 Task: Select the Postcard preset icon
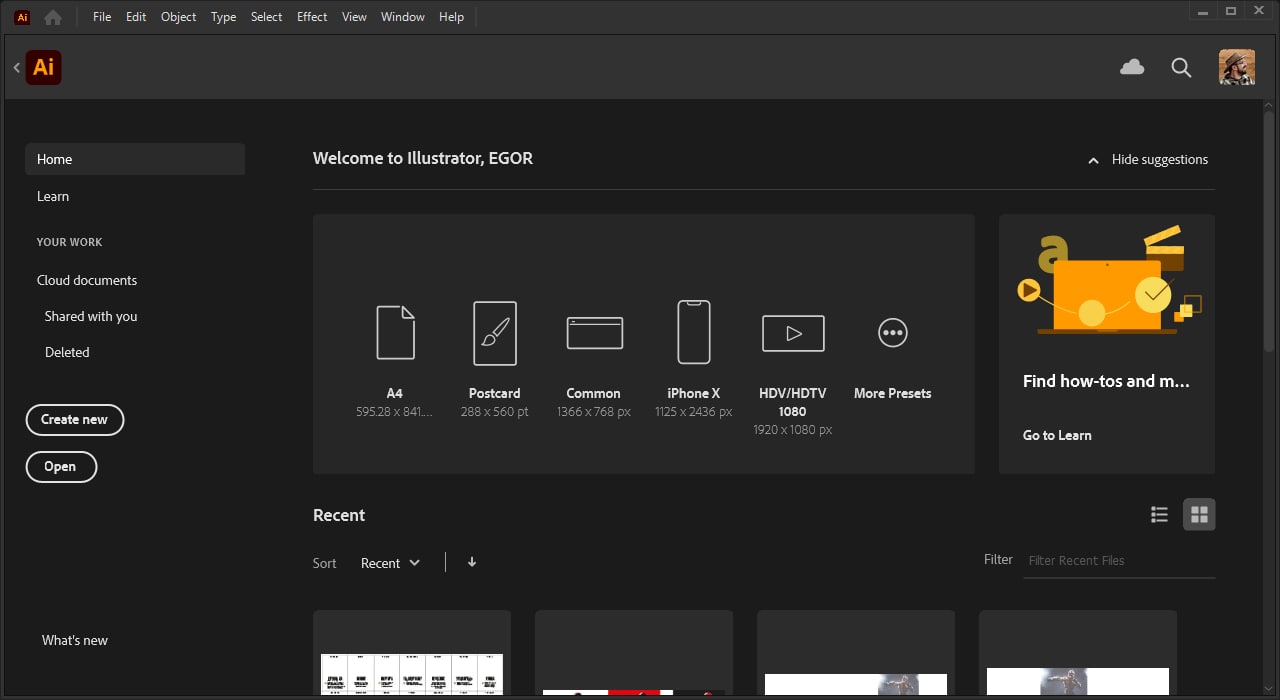point(495,333)
